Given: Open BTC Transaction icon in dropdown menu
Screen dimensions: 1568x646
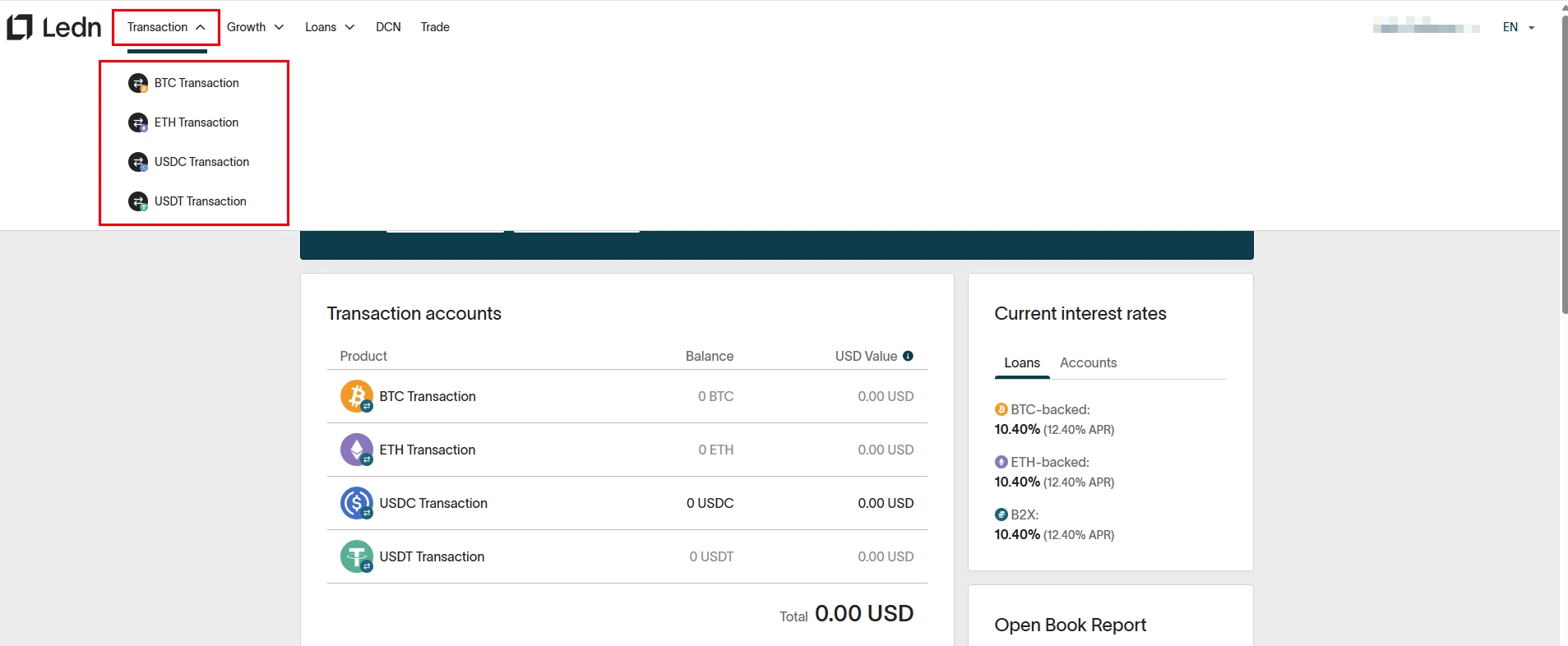Looking at the screenshot, I should pos(138,83).
